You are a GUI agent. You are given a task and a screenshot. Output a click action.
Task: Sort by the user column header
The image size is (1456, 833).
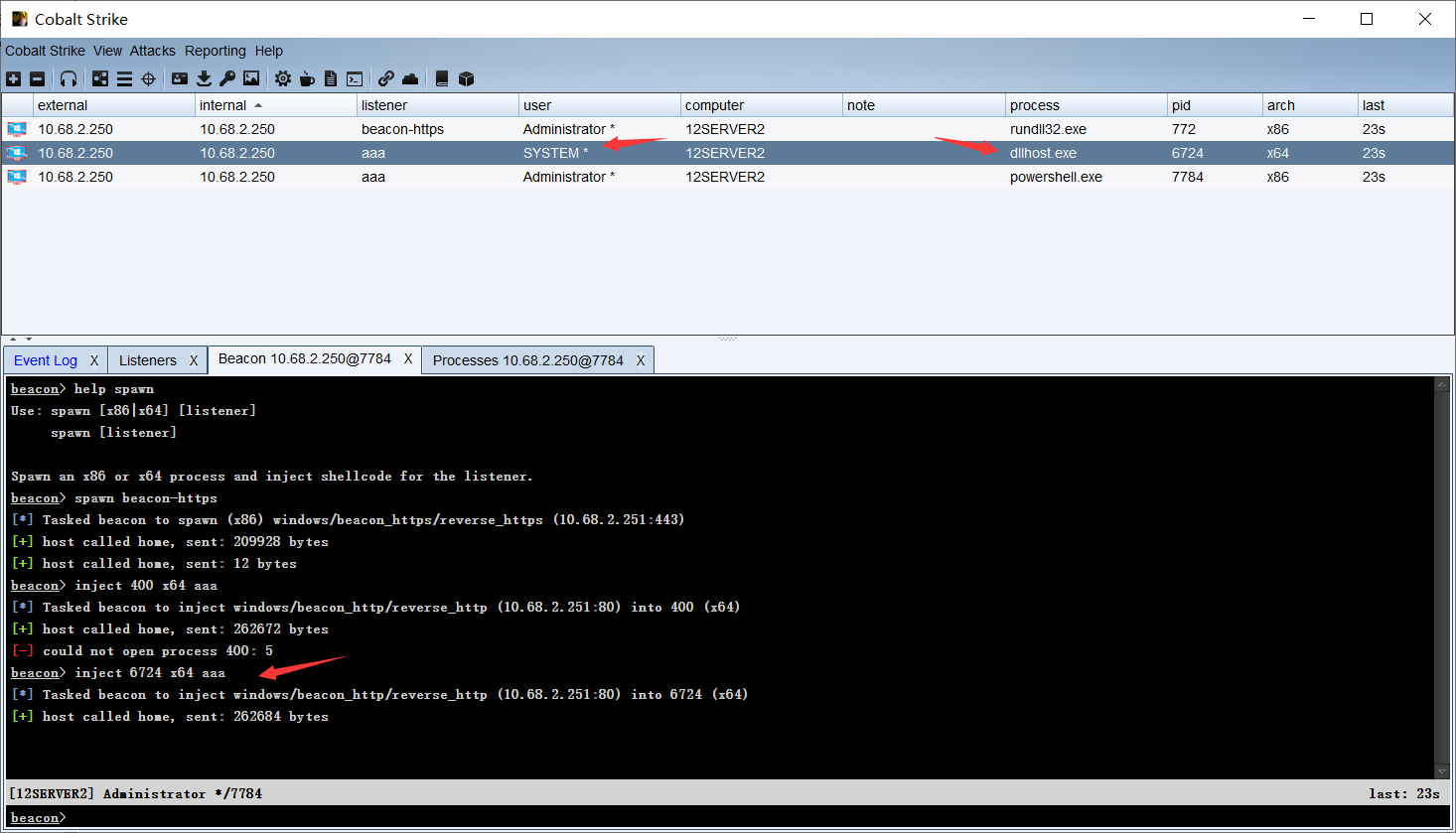click(x=600, y=105)
